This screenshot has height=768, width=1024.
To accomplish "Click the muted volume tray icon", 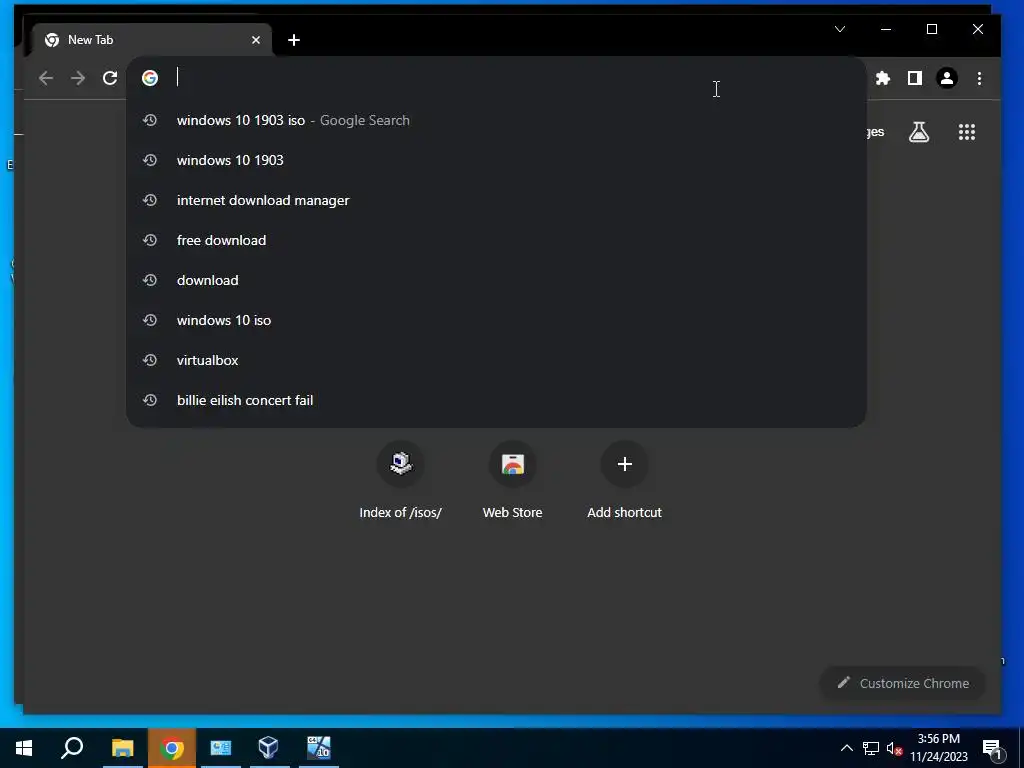I will [894, 748].
